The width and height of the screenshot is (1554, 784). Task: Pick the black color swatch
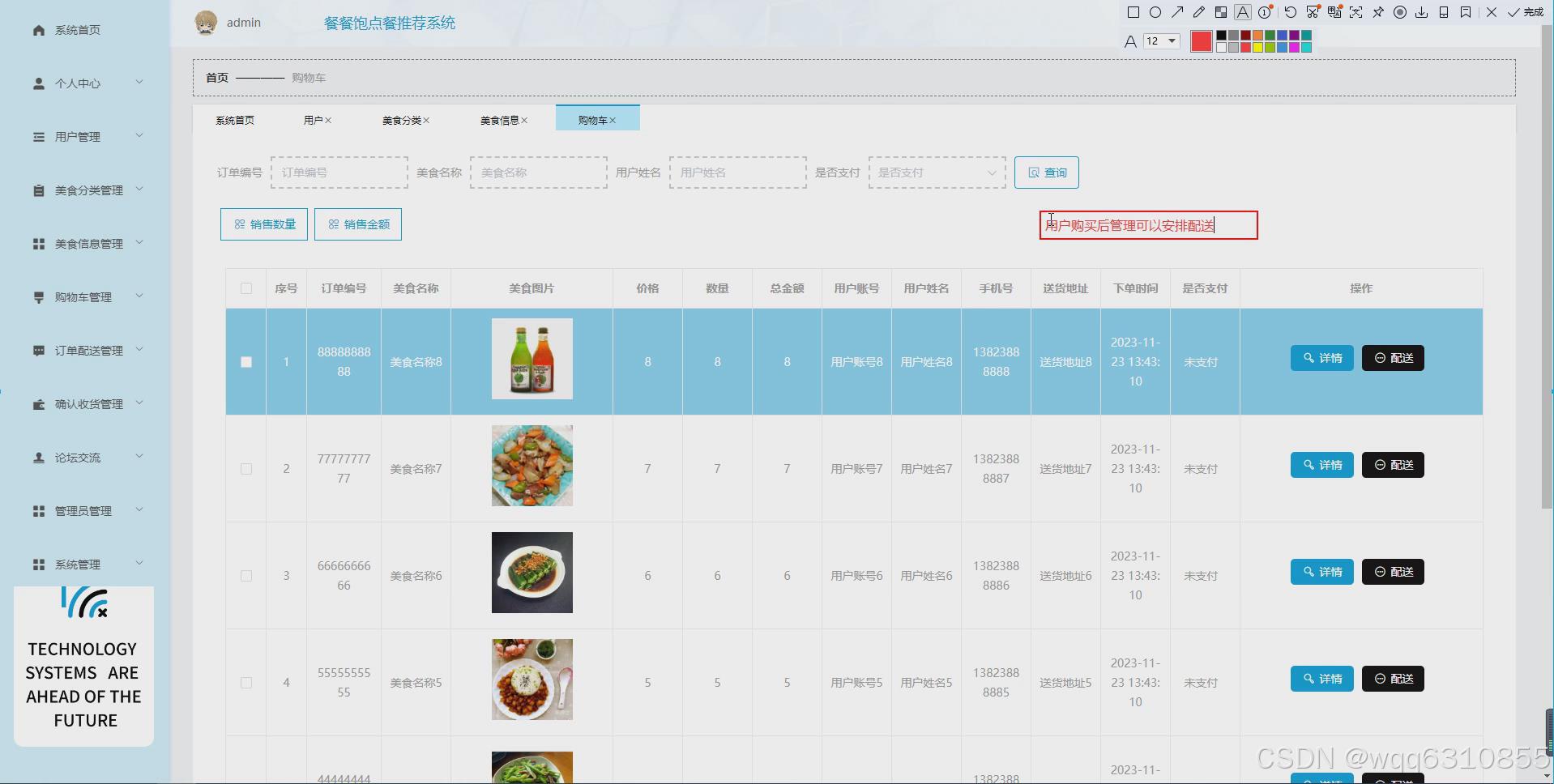tap(1221, 35)
